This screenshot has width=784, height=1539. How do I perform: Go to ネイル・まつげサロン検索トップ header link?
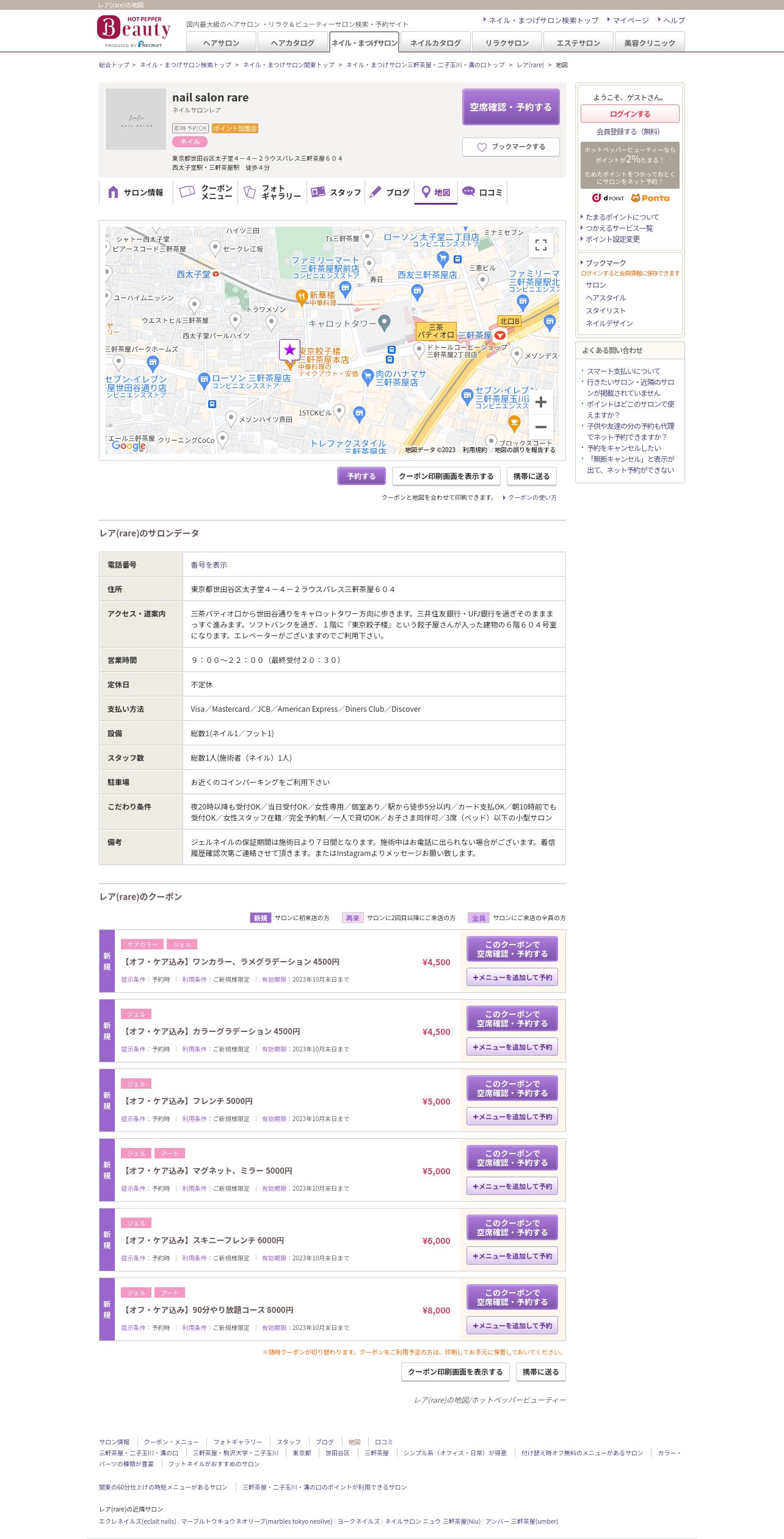coord(543,20)
